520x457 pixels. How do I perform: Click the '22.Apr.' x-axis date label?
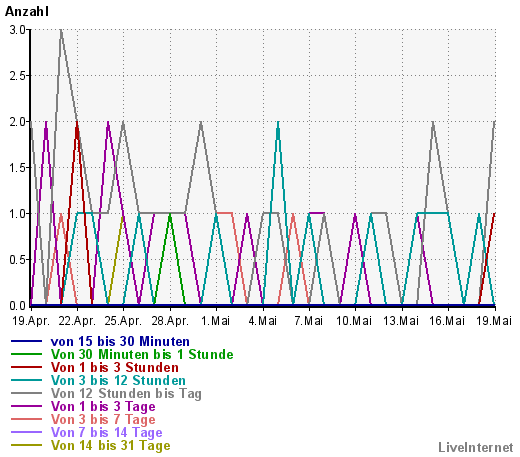pyautogui.click(x=77, y=321)
